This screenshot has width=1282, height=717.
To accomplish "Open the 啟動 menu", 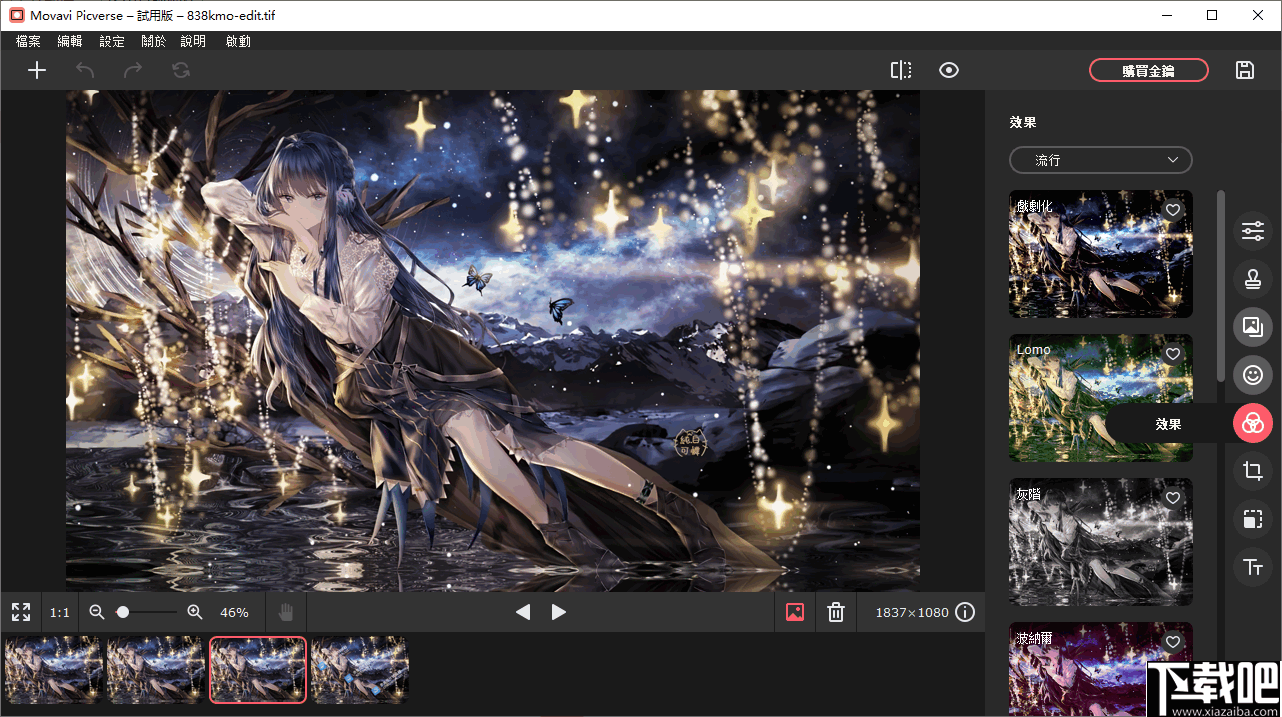I will tap(238, 41).
